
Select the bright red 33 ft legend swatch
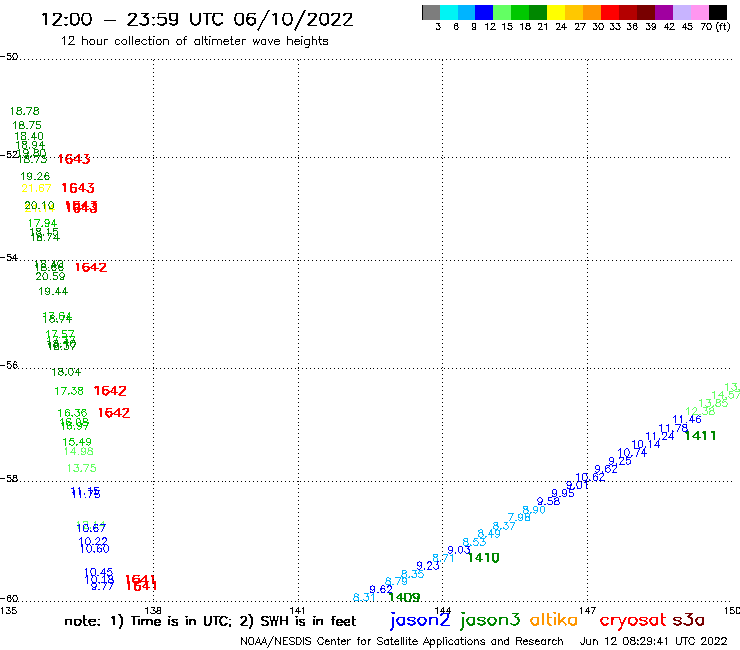pyautogui.click(x=610, y=12)
